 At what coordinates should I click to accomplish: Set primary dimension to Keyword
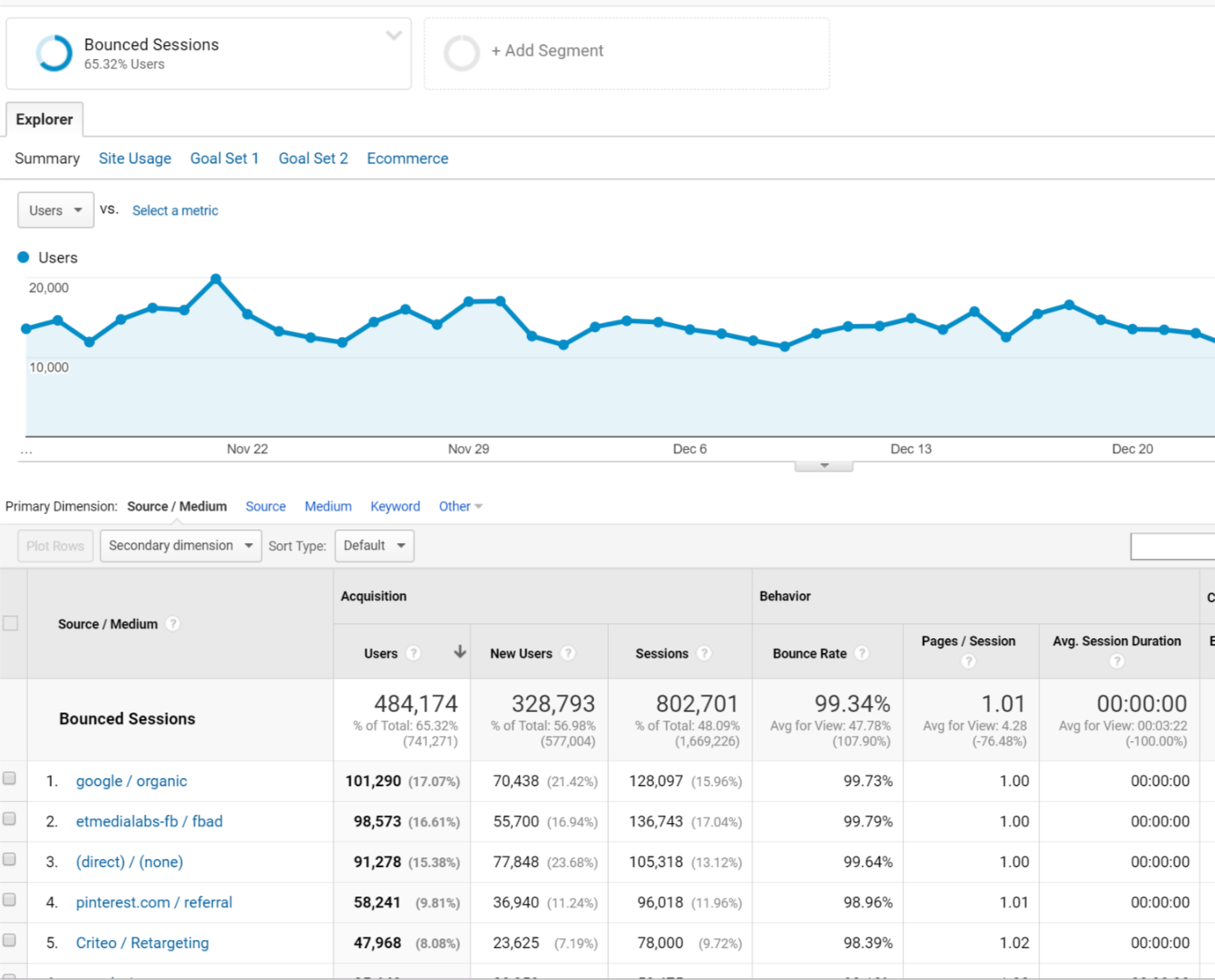(395, 506)
